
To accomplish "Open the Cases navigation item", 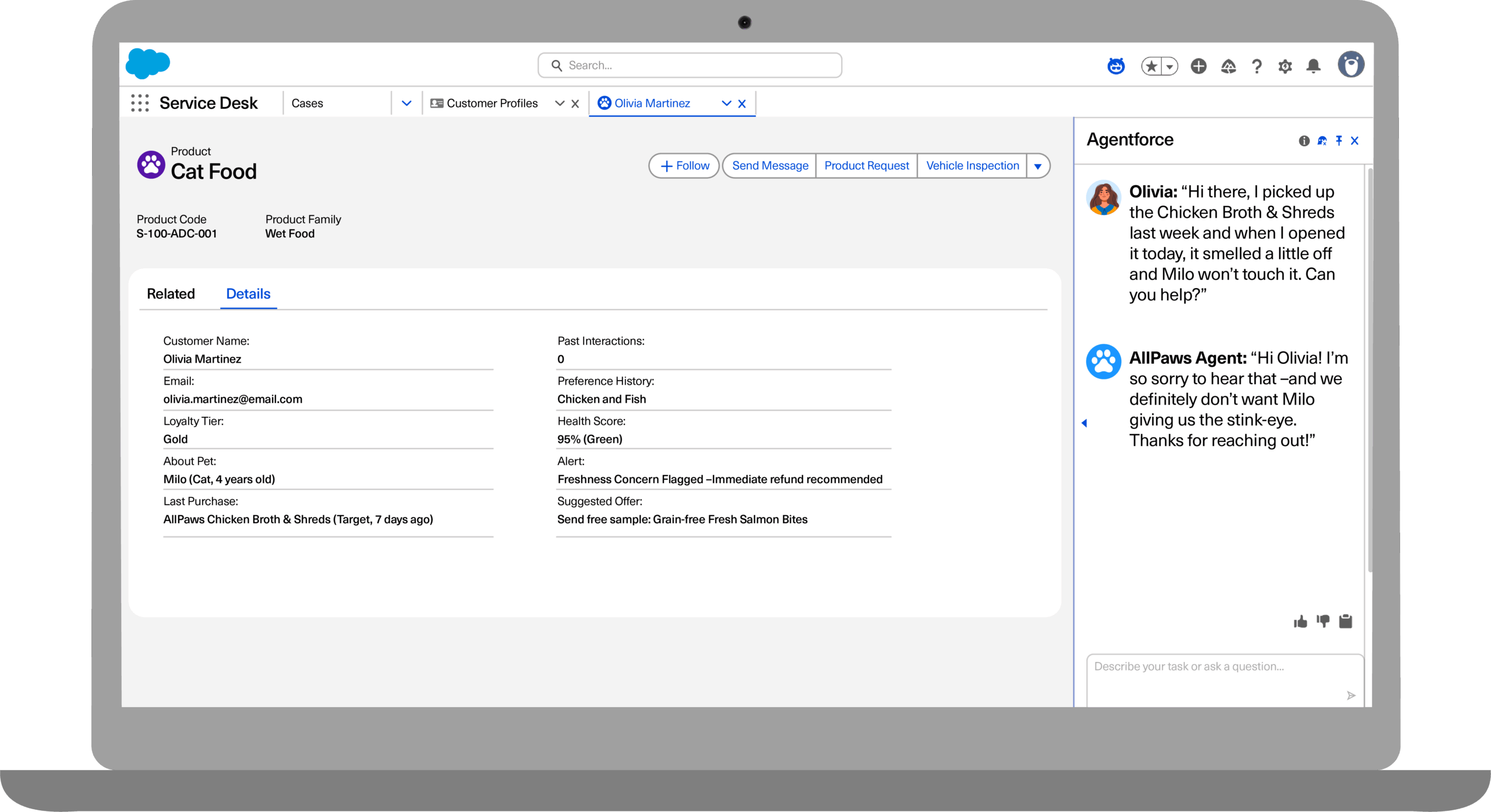I will click(308, 103).
